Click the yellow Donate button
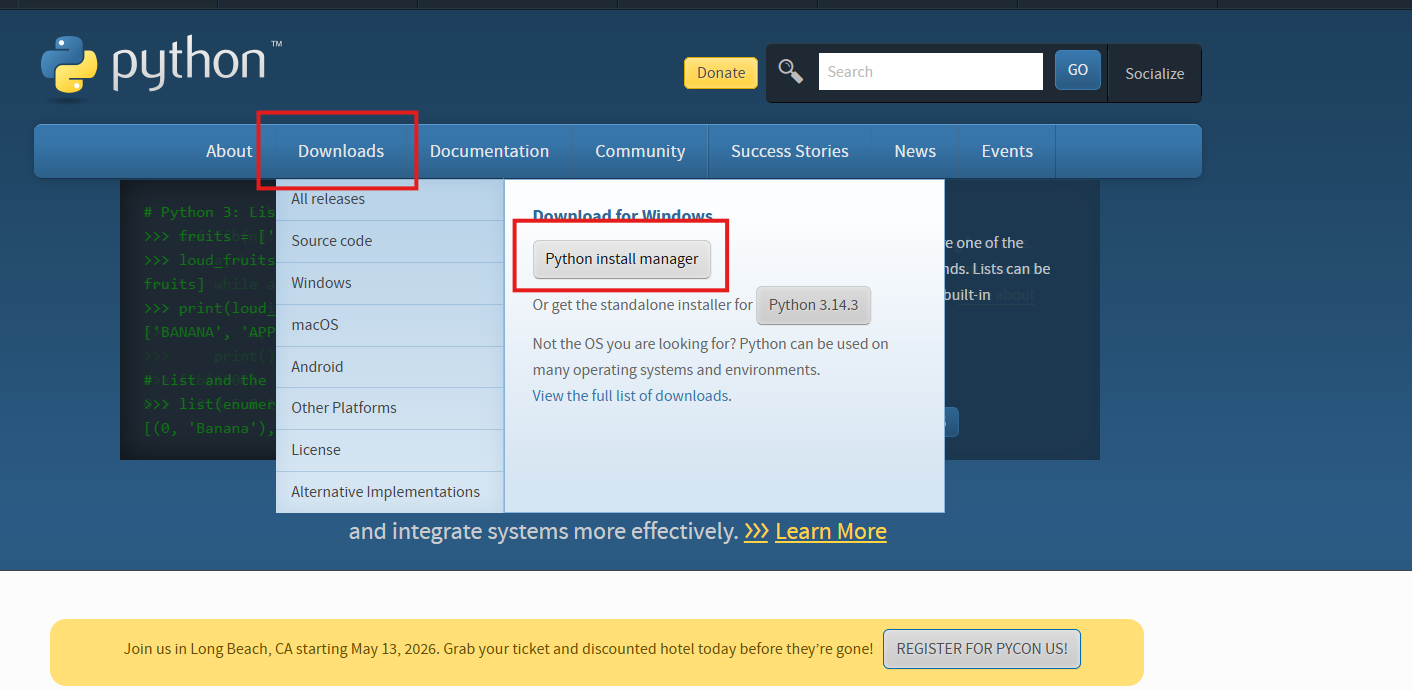The image size is (1412, 690). coord(721,73)
